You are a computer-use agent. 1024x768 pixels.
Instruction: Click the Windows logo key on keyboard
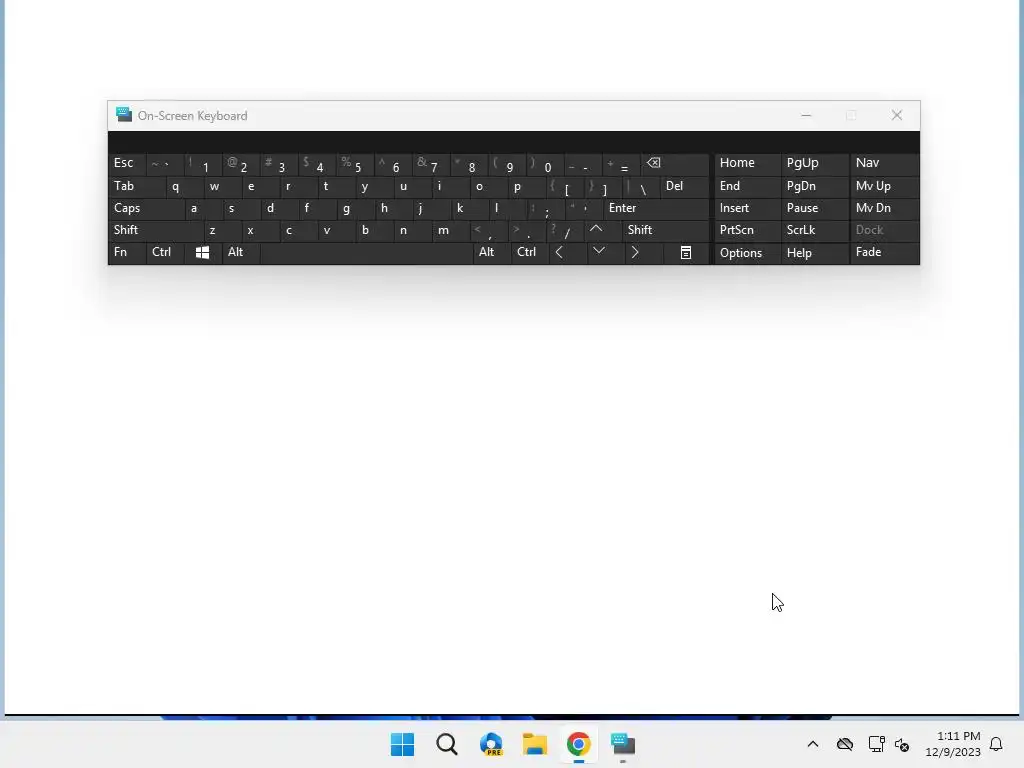202,253
